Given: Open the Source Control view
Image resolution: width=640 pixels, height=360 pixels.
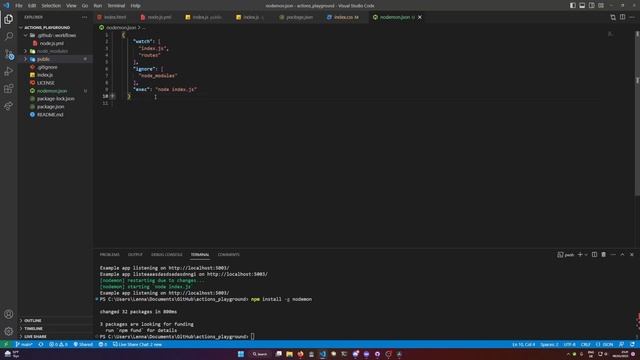Looking at the screenshot, I should coord(9,54).
